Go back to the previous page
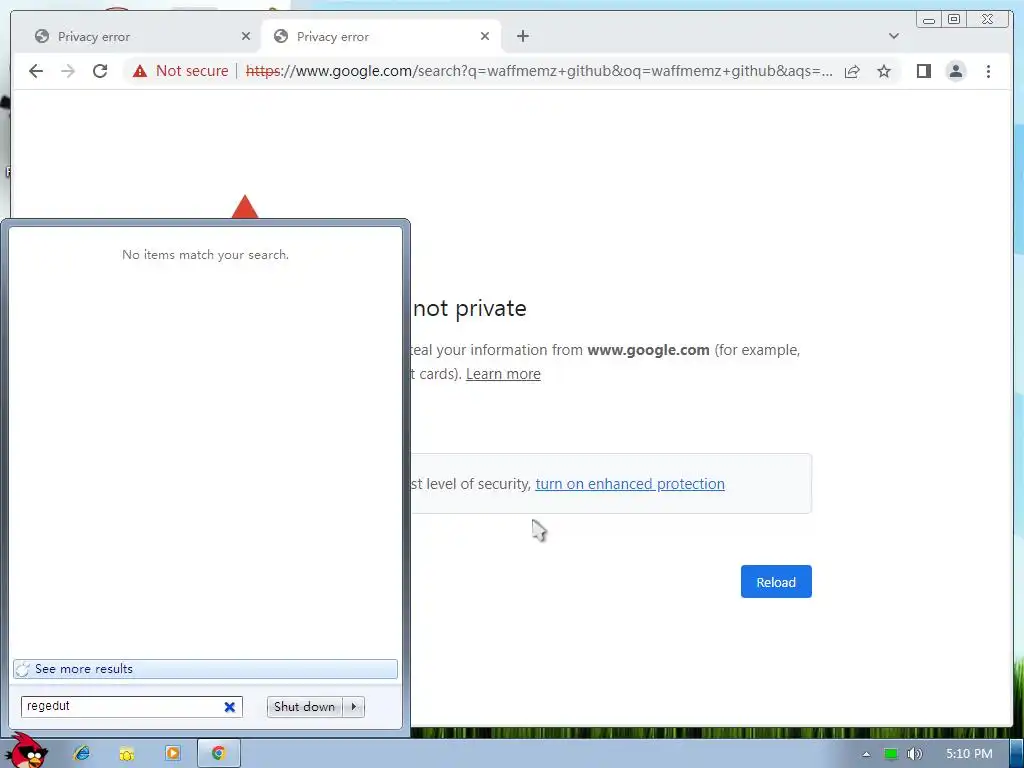Viewport: 1024px width, 768px height. [x=36, y=71]
